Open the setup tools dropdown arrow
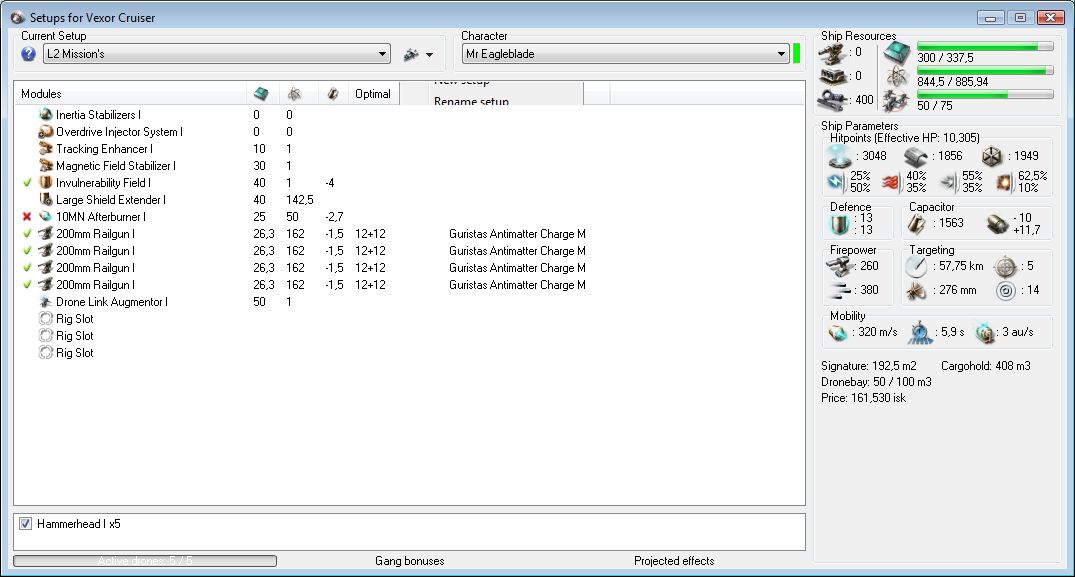The image size is (1075, 577). (429, 55)
